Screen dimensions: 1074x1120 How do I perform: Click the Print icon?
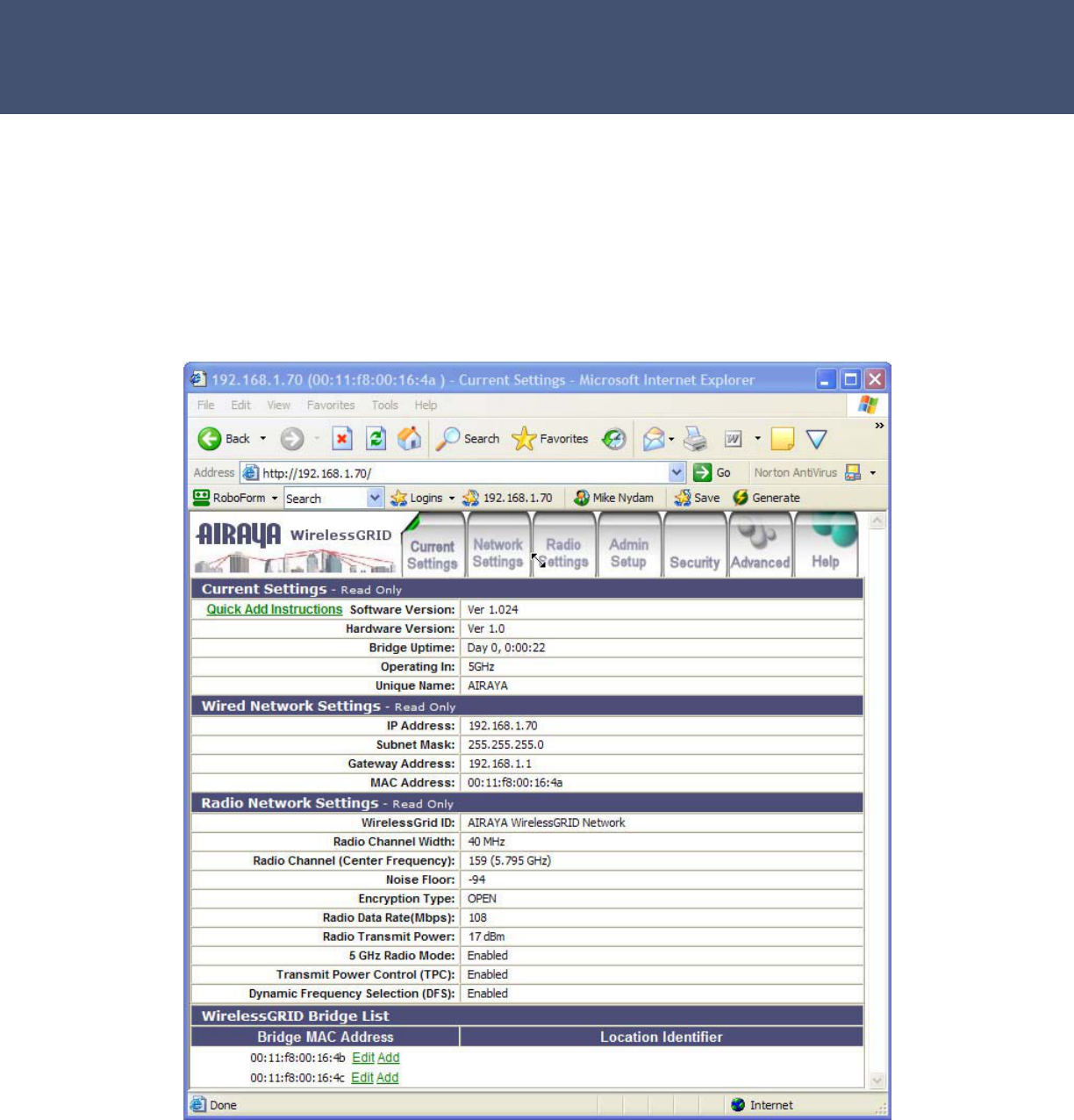pos(696,439)
